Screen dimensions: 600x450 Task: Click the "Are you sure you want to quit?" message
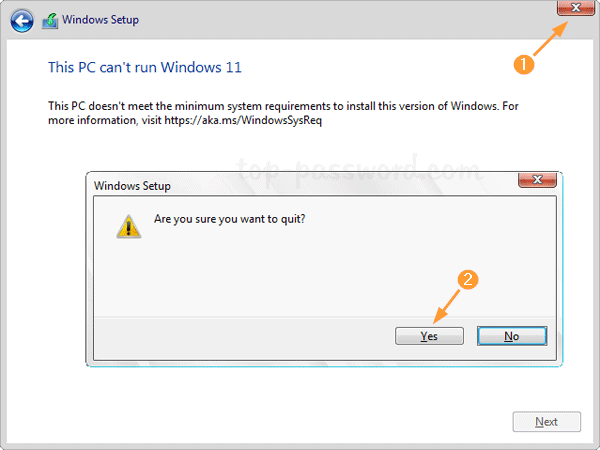[x=229, y=219]
